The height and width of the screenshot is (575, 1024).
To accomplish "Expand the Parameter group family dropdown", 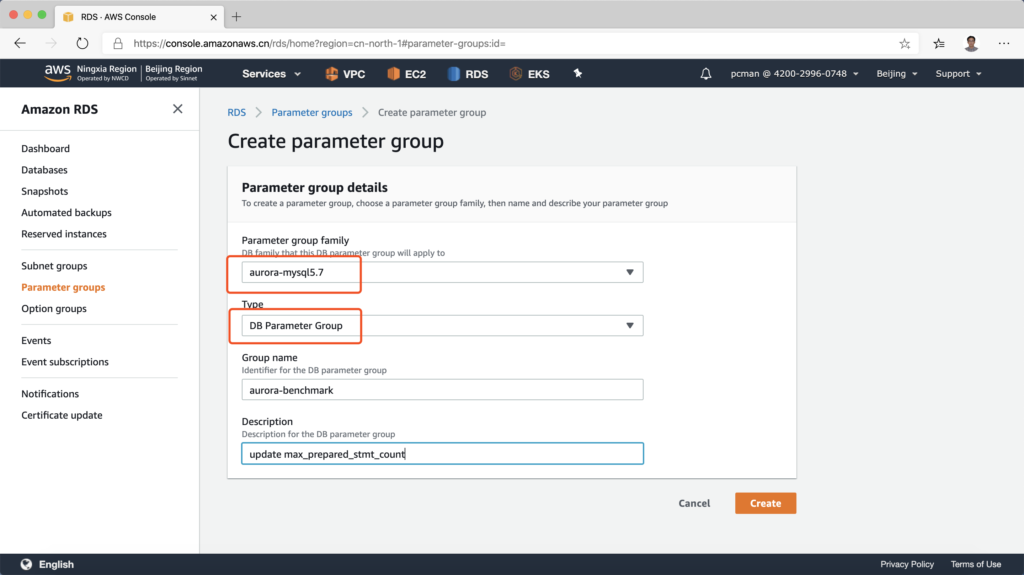I will tap(442, 272).
